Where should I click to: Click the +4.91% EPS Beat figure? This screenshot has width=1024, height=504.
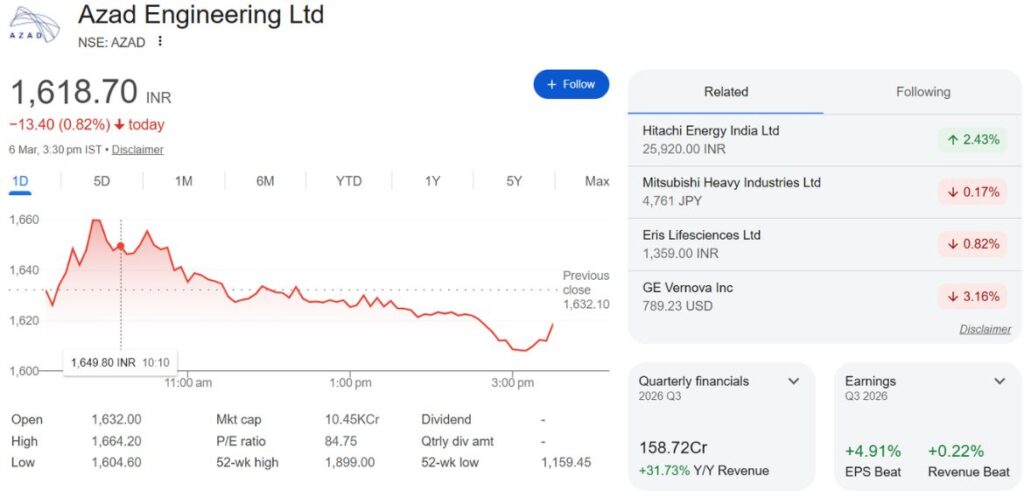point(872,451)
